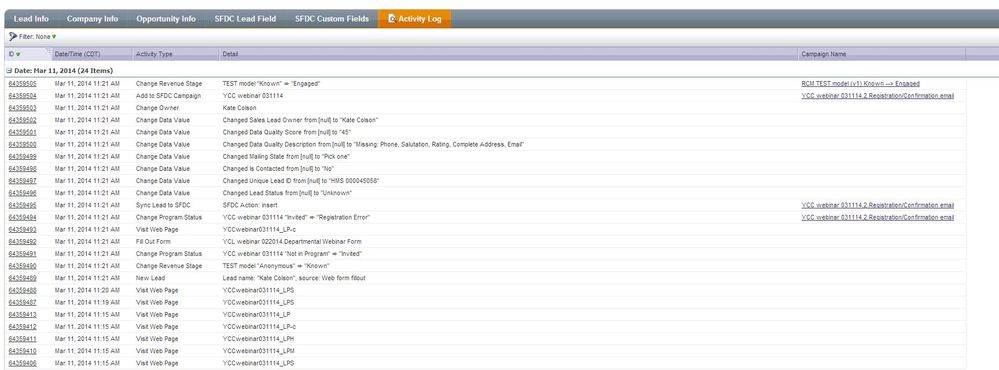The width and height of the screenshot is (999, 370).
Task: Open activity ID 64359489
Action: [x=22, y=278]
